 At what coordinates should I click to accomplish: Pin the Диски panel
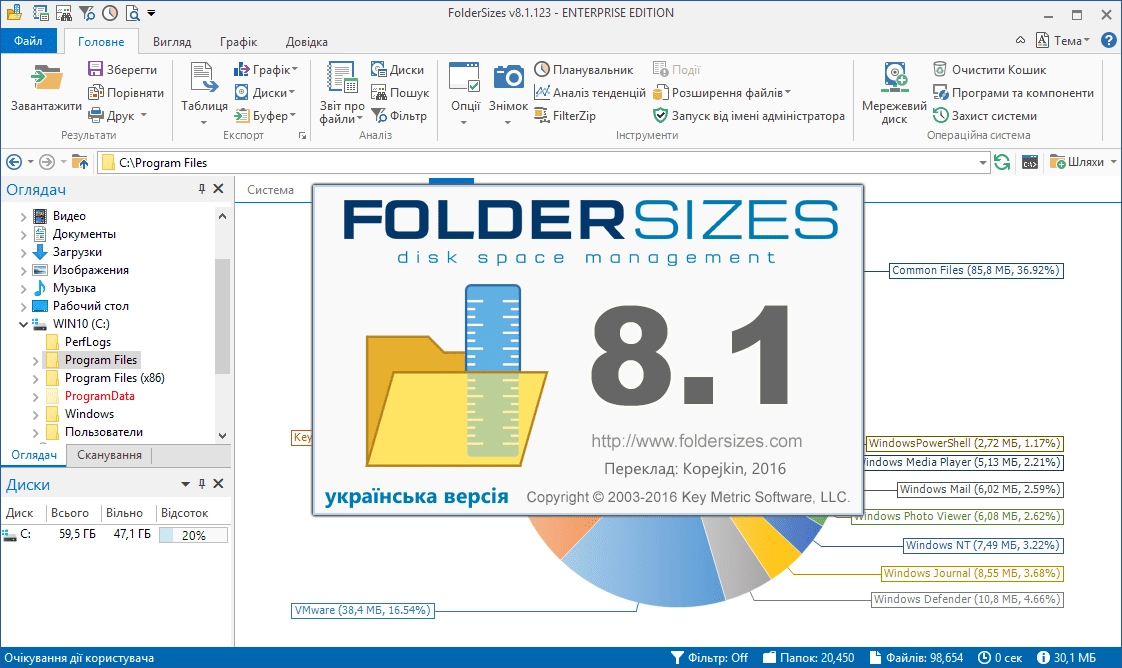tap(202, 484)
